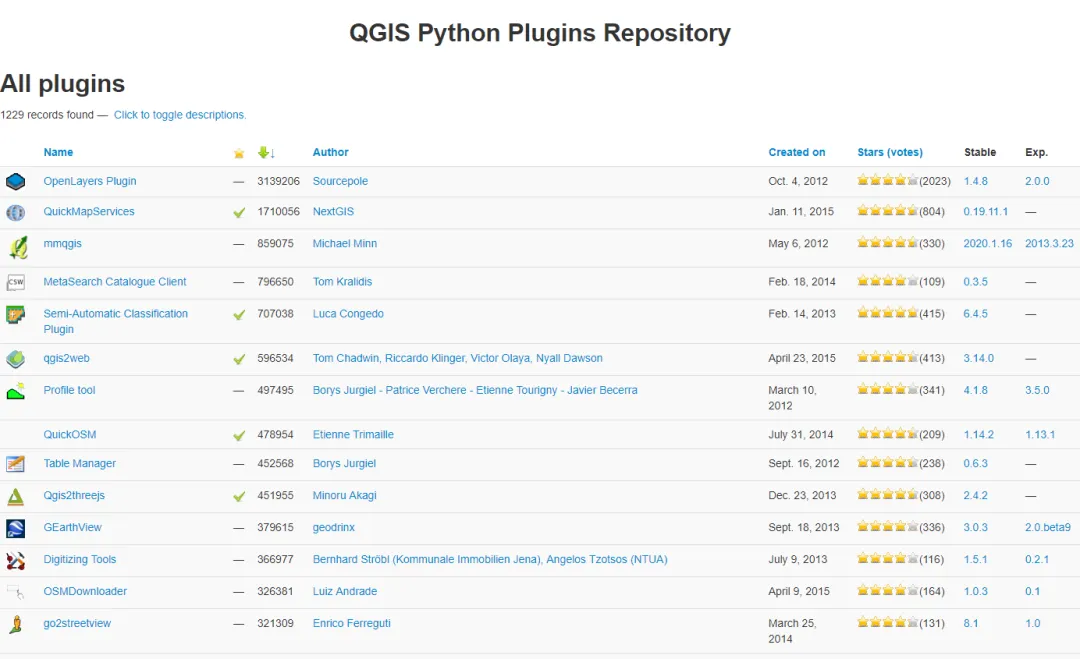1080x659 pixels.
Task: Sort the table by Author column
Action: click(330, 153)
